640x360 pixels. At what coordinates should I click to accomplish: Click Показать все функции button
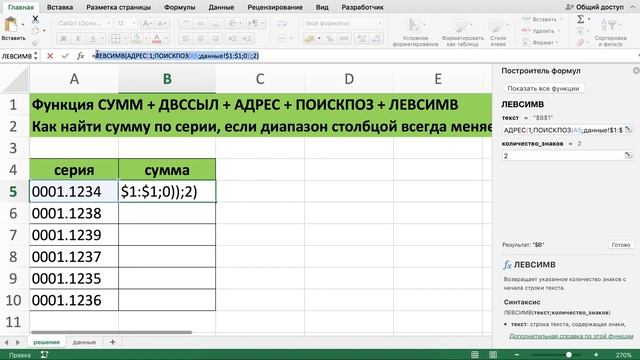pos(543,89)
